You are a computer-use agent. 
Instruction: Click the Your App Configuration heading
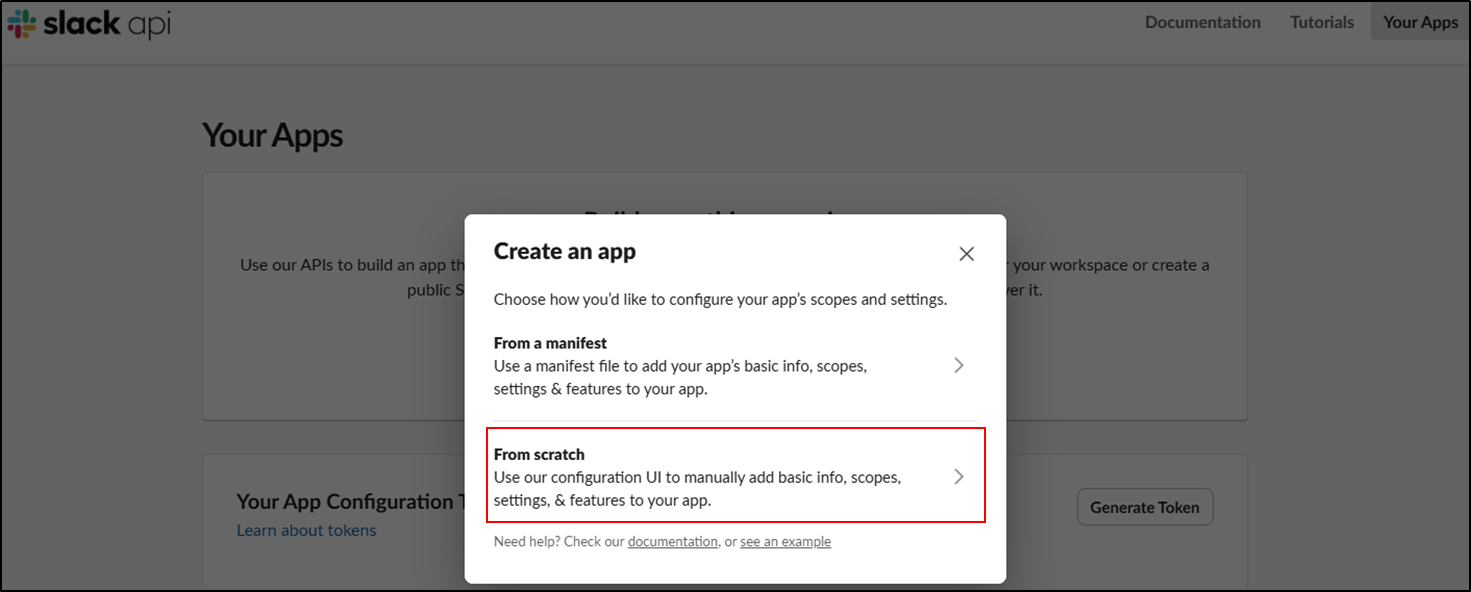(x=345, y=501)
